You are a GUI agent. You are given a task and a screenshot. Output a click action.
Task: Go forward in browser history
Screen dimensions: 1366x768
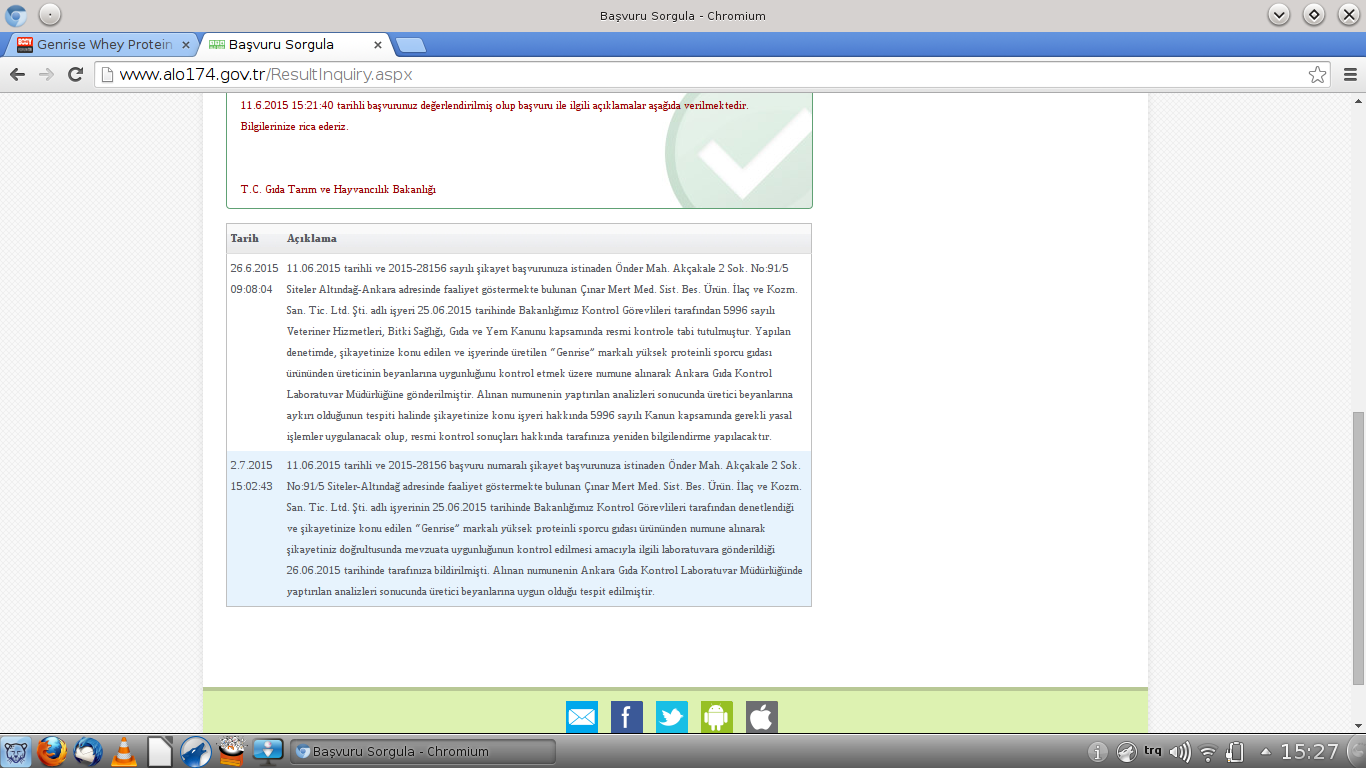tap(46, 75)
